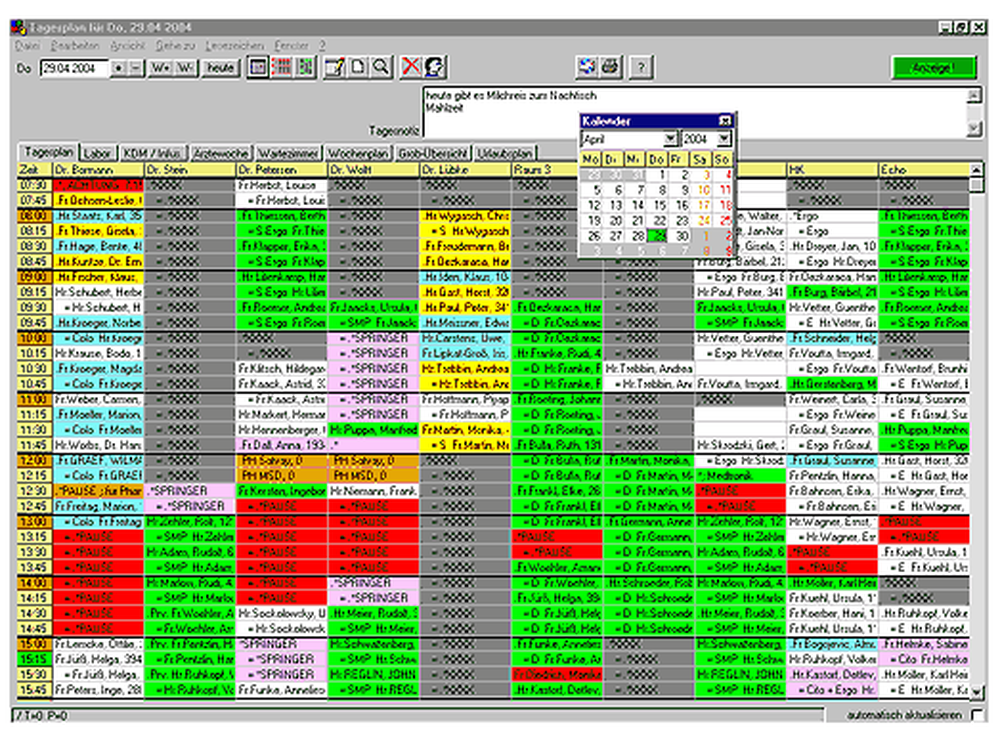The image size is (1000, 734).
Task: Click the Tagesnotiz scrollbar down arrow
Action: (975, 129)
